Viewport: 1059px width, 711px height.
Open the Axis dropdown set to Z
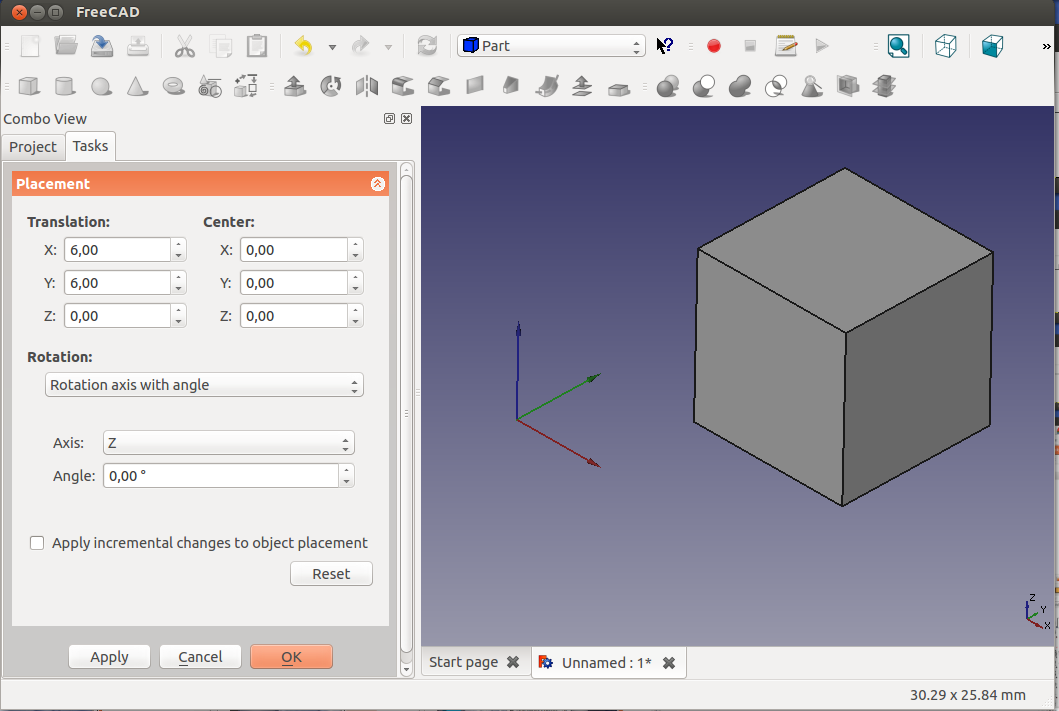click(228, 443)
